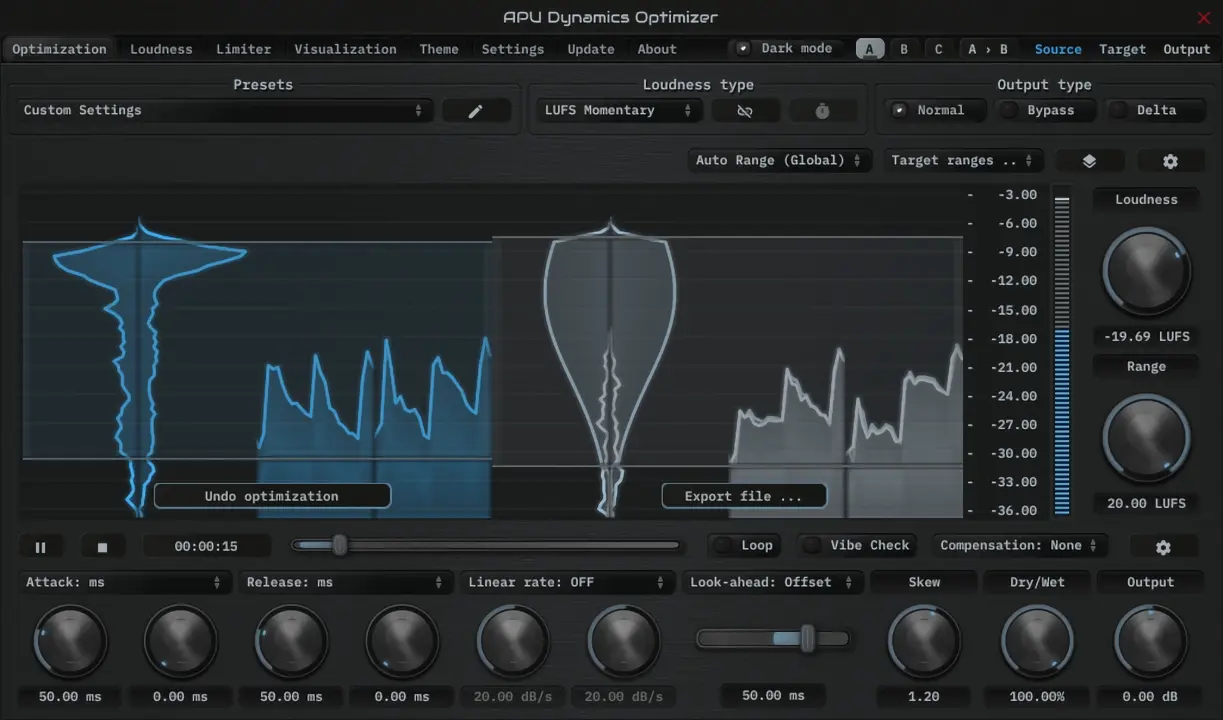The width and height of the screenshot is (1223, 720).
Task: Toggle the Dark mode checkbox
Action: (787, 48)
